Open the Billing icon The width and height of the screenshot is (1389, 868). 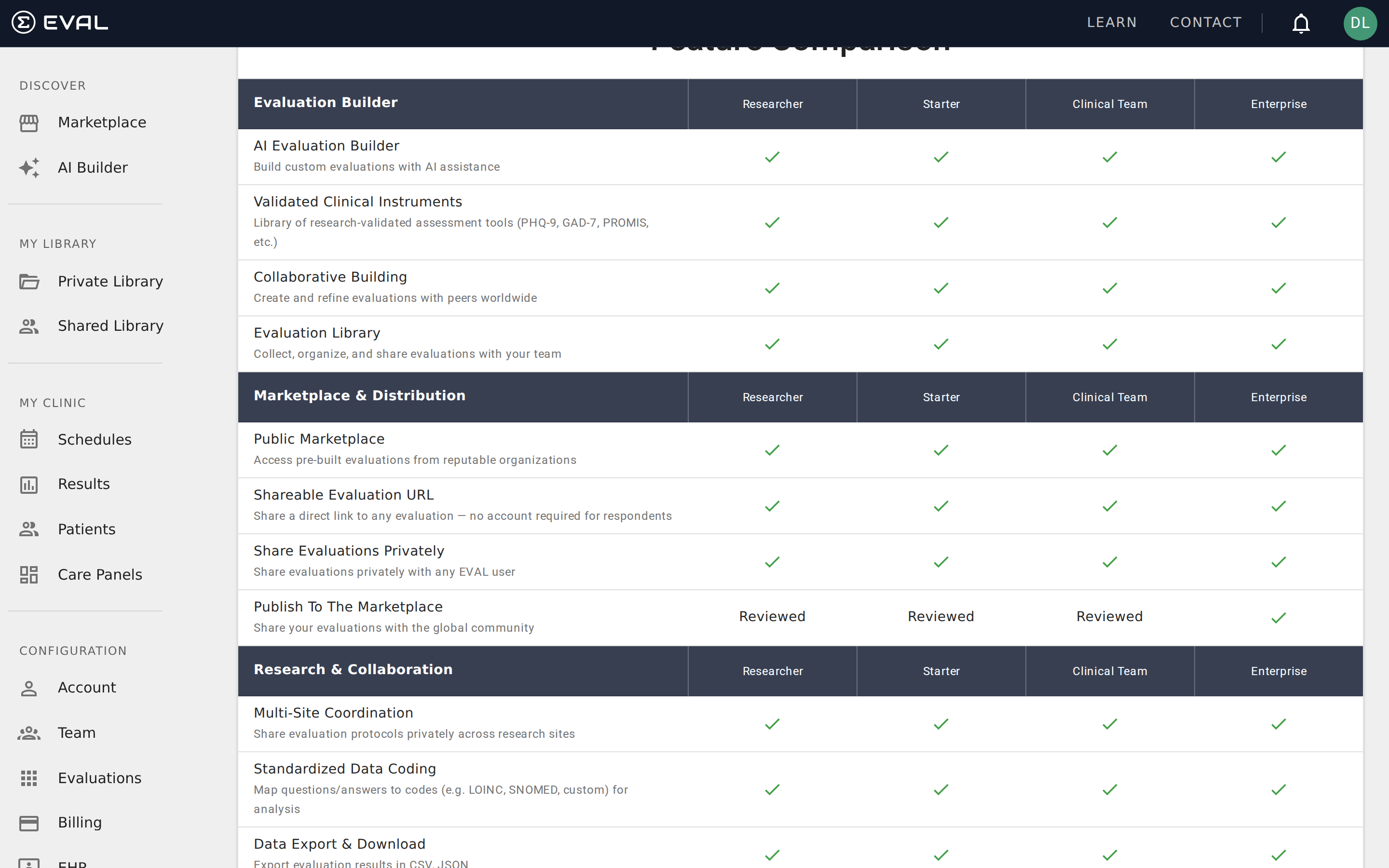point(29,822)
